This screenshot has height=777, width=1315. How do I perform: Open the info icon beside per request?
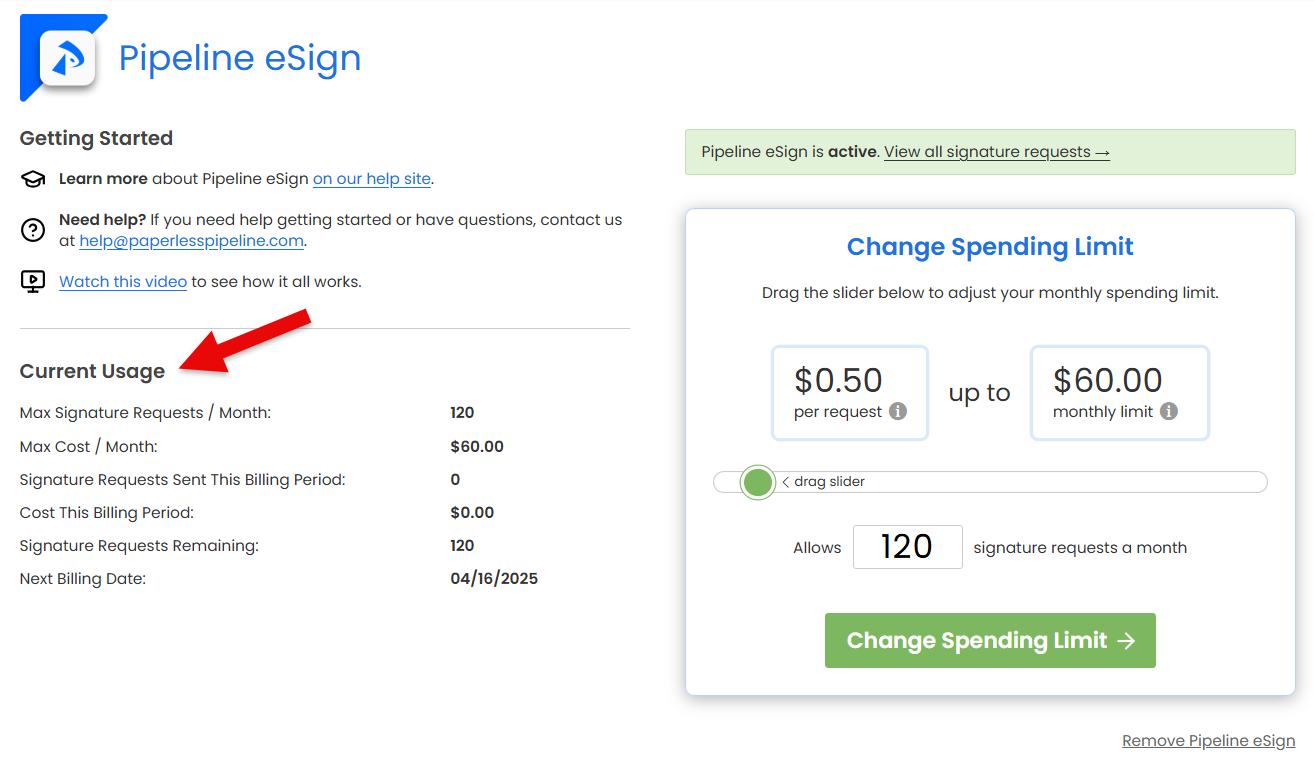[898, 411]
